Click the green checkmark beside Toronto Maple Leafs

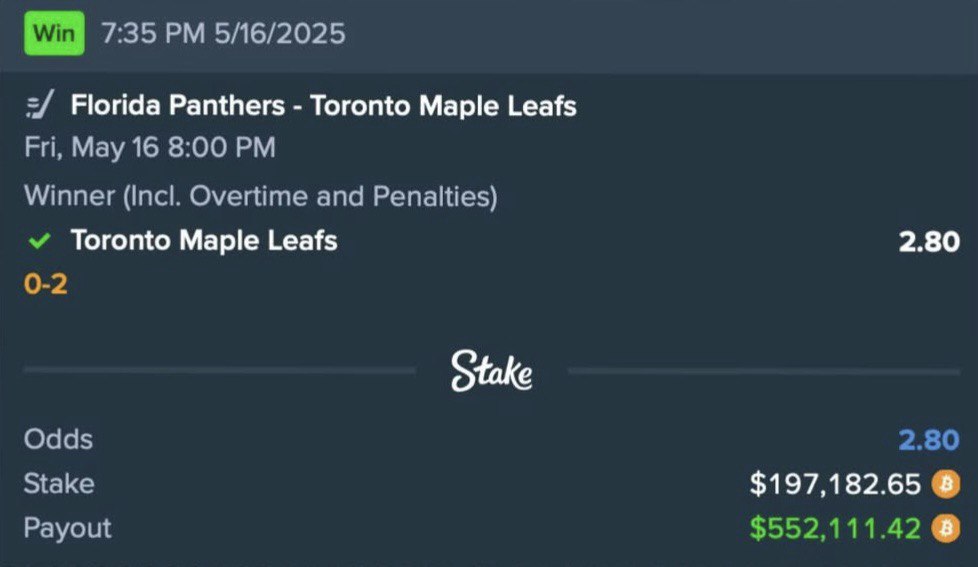point(39,241)
